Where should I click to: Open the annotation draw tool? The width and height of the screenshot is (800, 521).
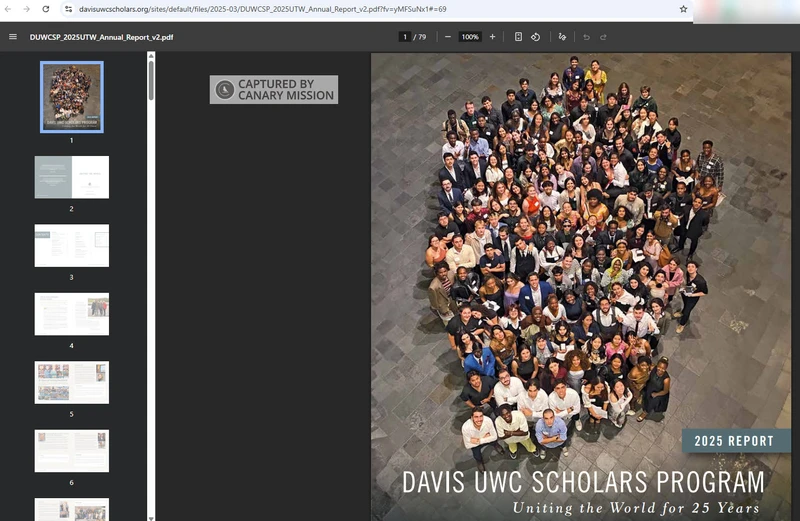click(x=562, y=37)
